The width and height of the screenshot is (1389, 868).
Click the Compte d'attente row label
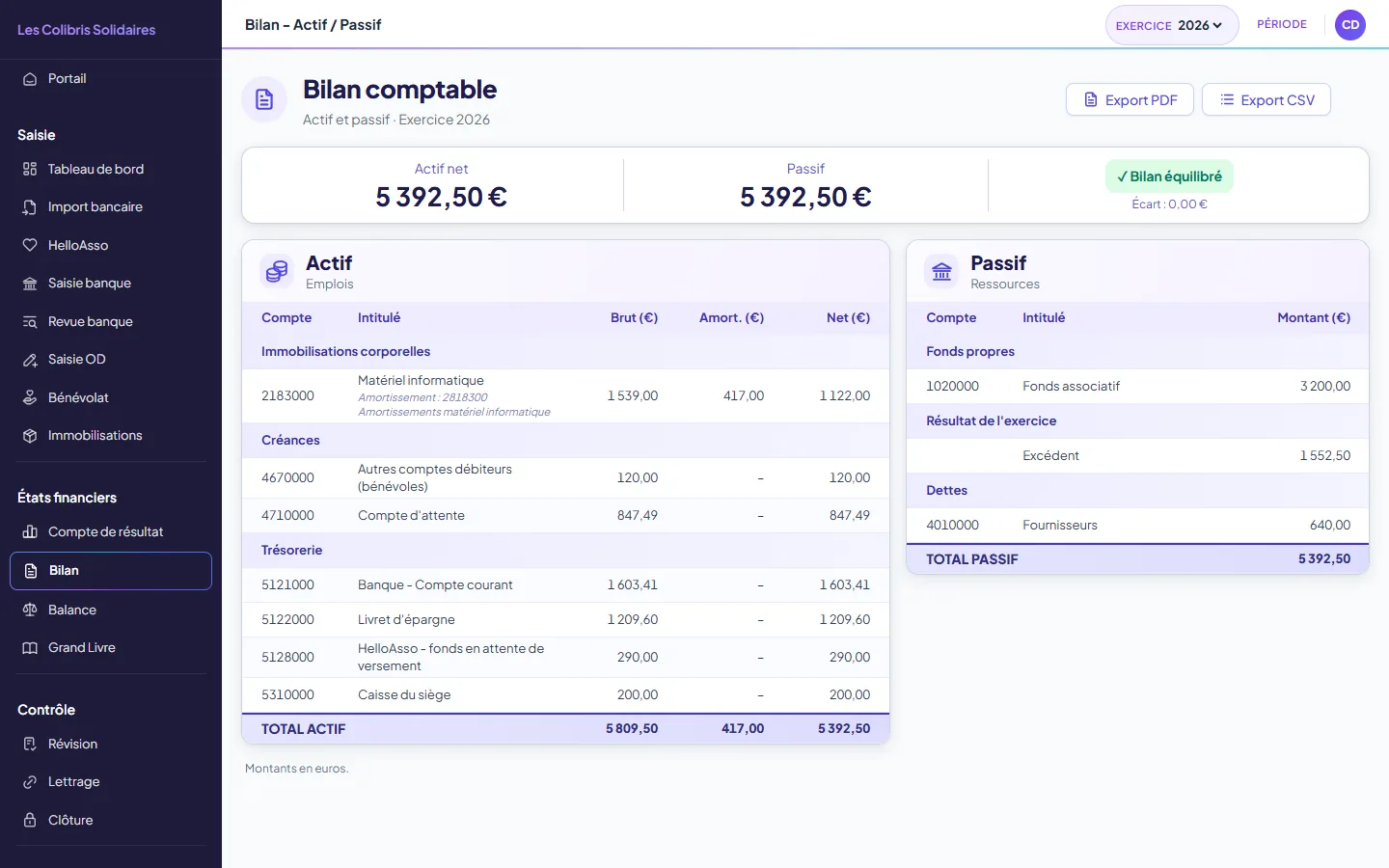click(x=411, y=516)
